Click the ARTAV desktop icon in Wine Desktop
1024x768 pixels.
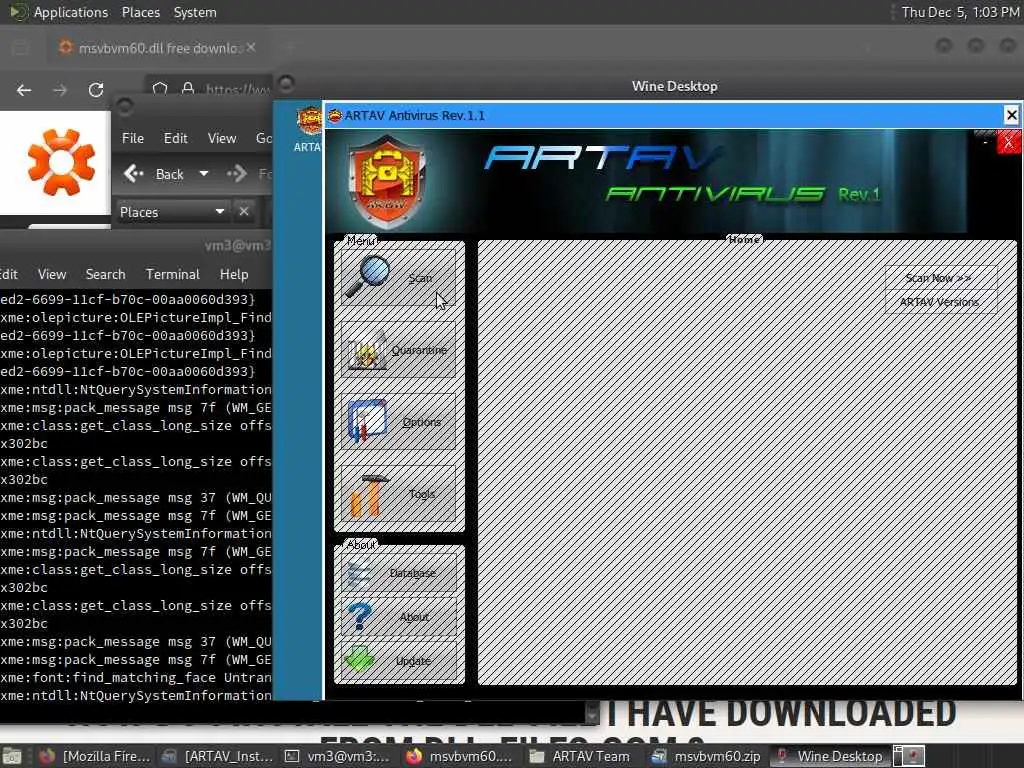click(x=307, y=129)
